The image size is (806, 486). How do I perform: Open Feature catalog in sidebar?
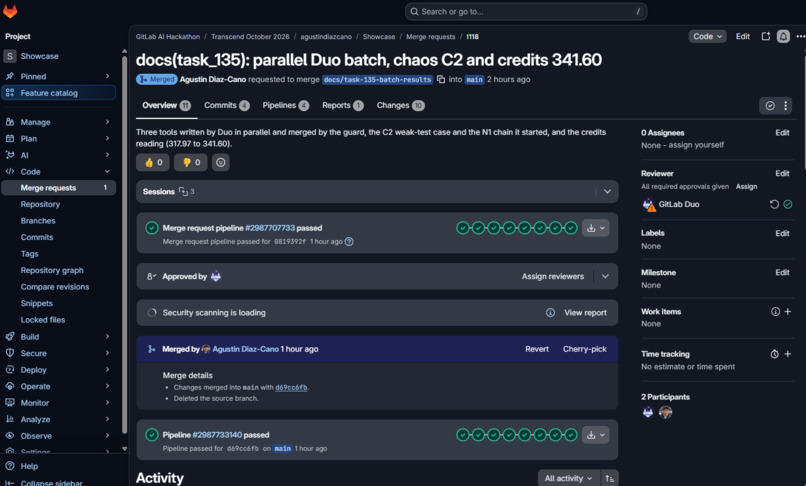tap(59, 93)
